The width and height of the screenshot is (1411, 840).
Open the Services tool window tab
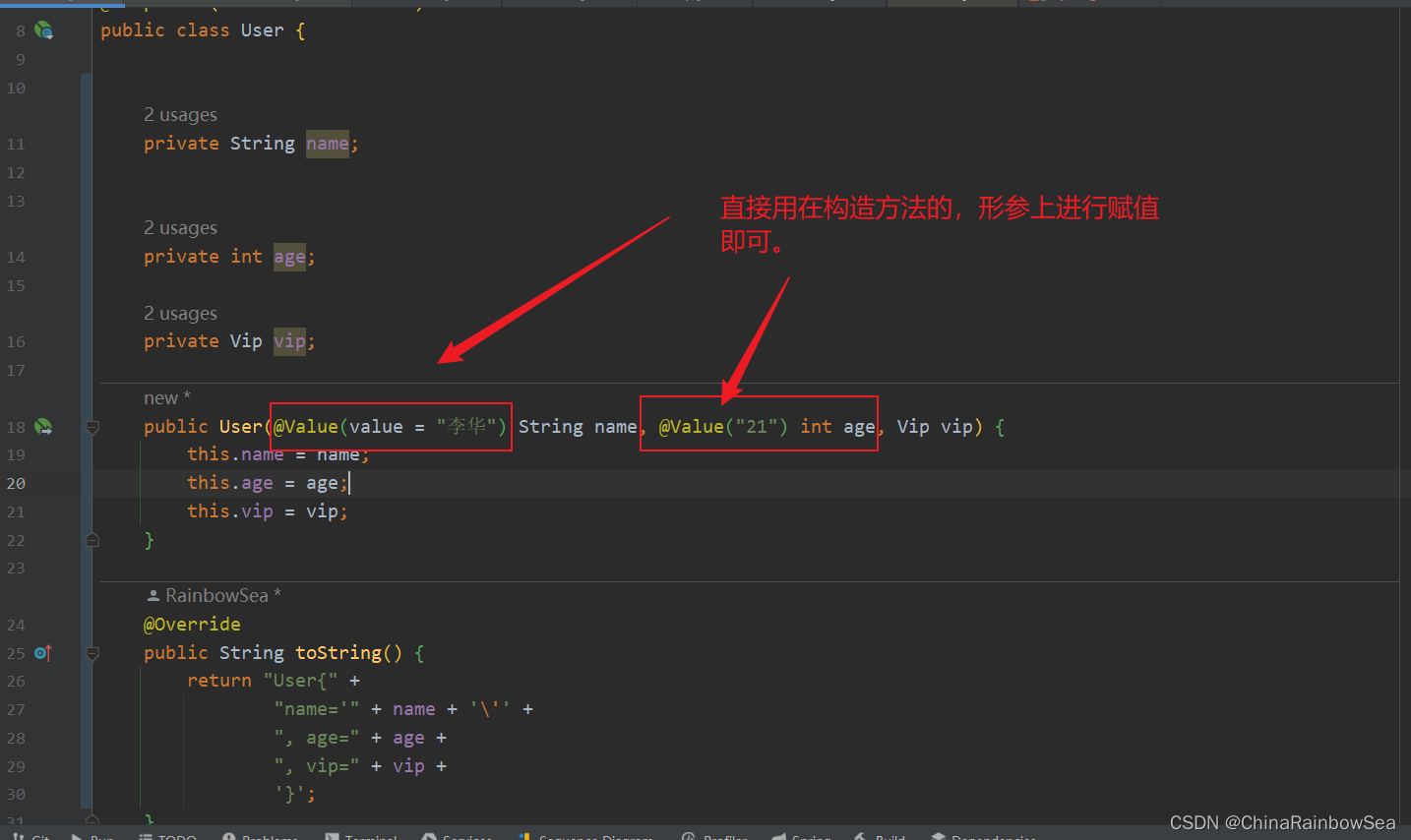(458, 836)
